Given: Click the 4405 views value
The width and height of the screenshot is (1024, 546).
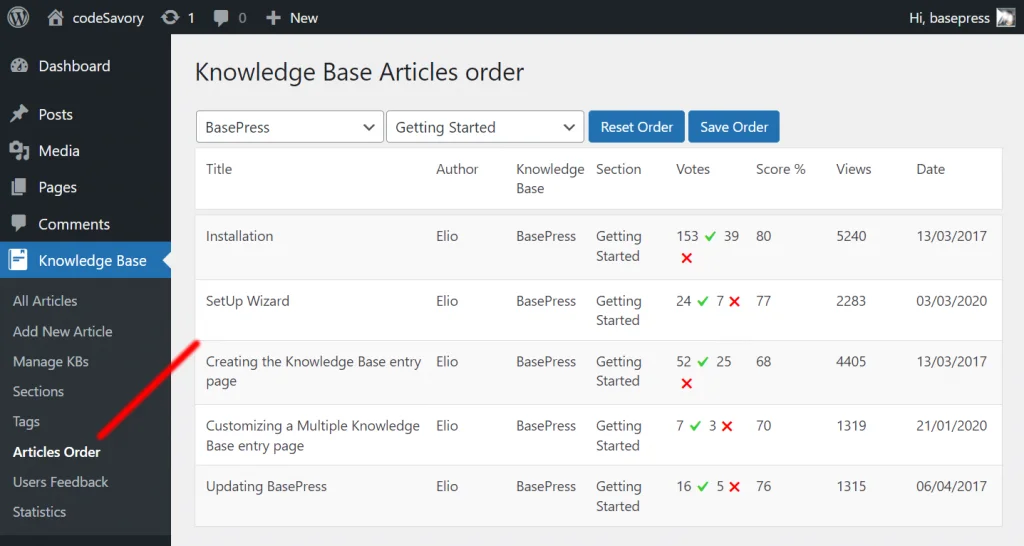Looking at the screenshot, I should (x=852, y=362).
